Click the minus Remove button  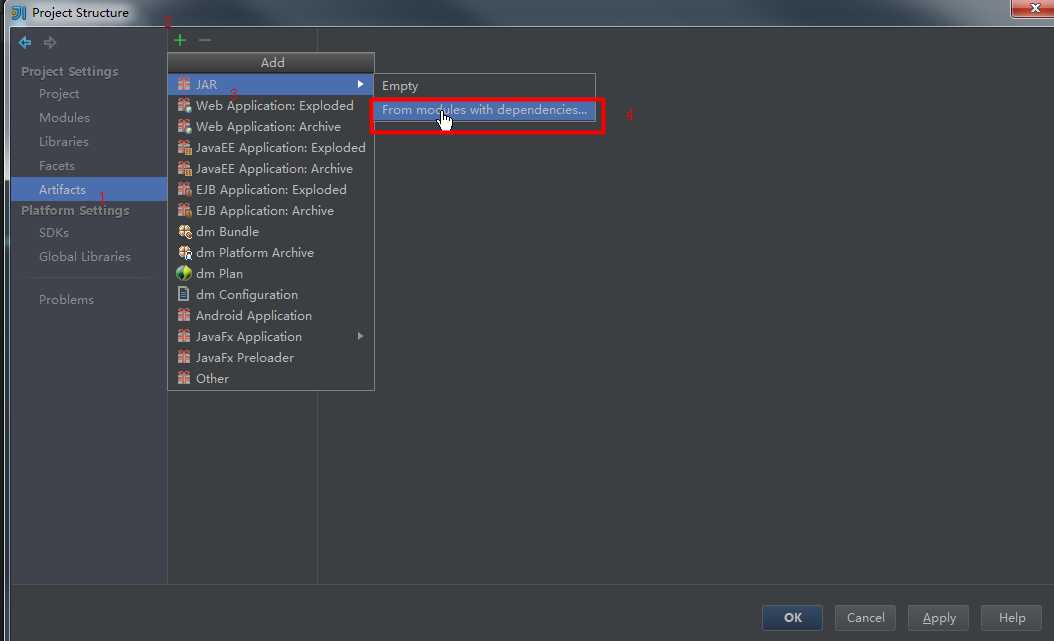pyautogui.click(x=205, y=40)
